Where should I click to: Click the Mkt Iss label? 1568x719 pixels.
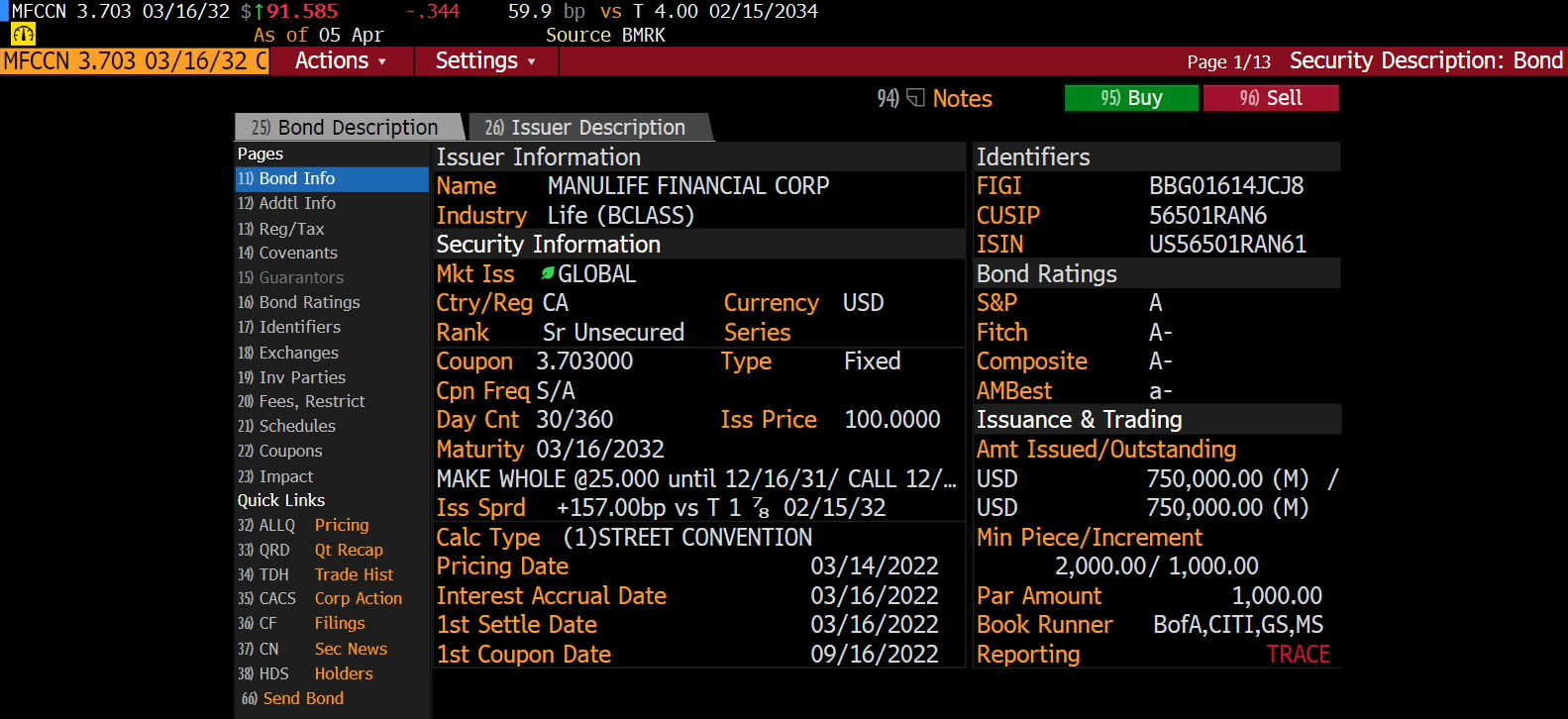(475, 274)
